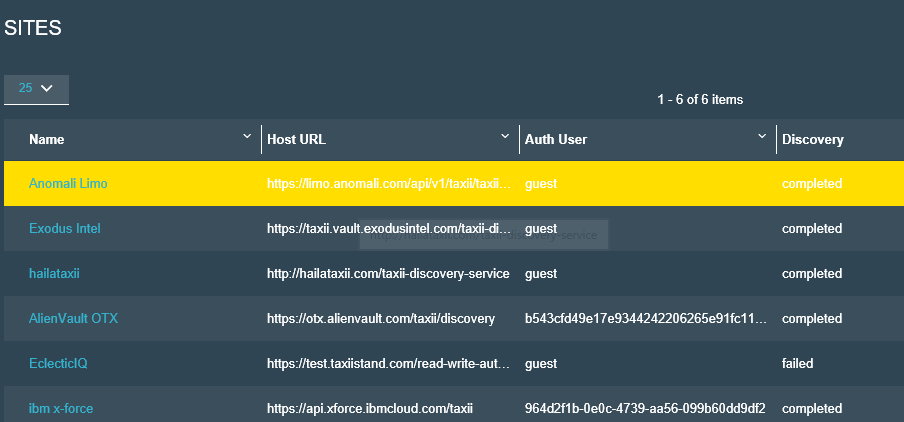Sort by the Host URL column header

(x=296, y=140)
